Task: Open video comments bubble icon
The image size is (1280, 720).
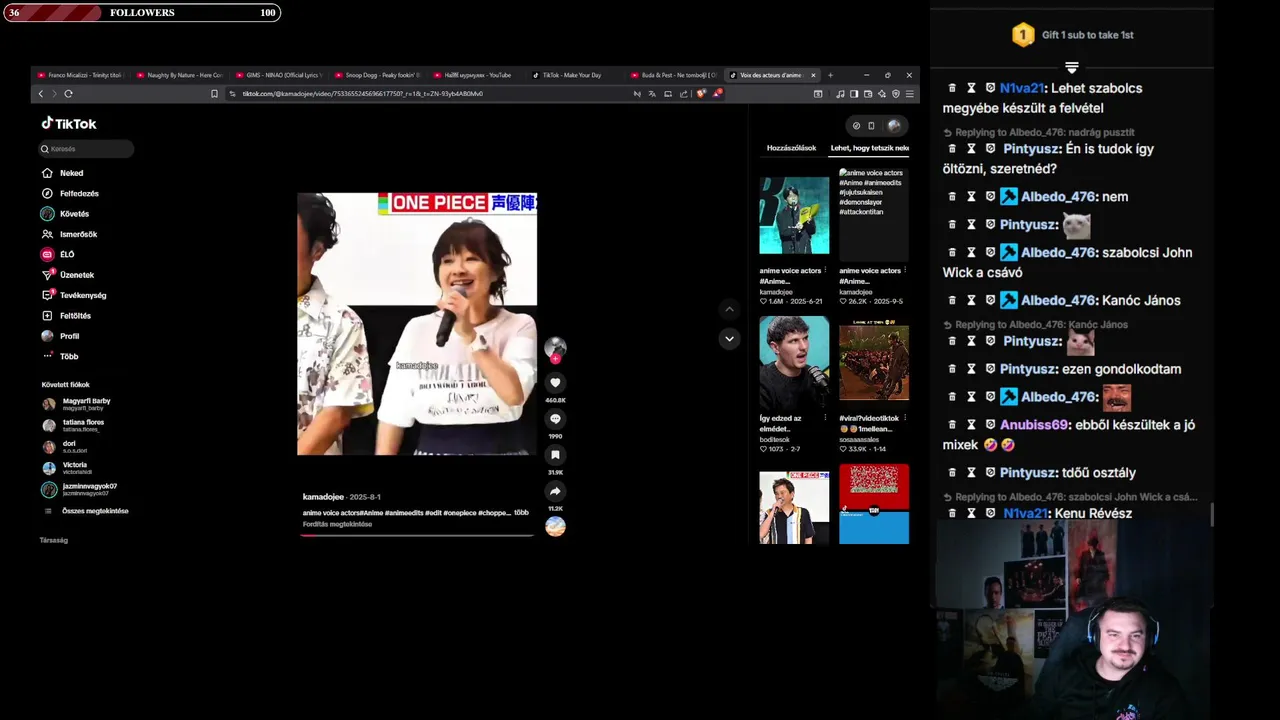Action: (555, 419)
